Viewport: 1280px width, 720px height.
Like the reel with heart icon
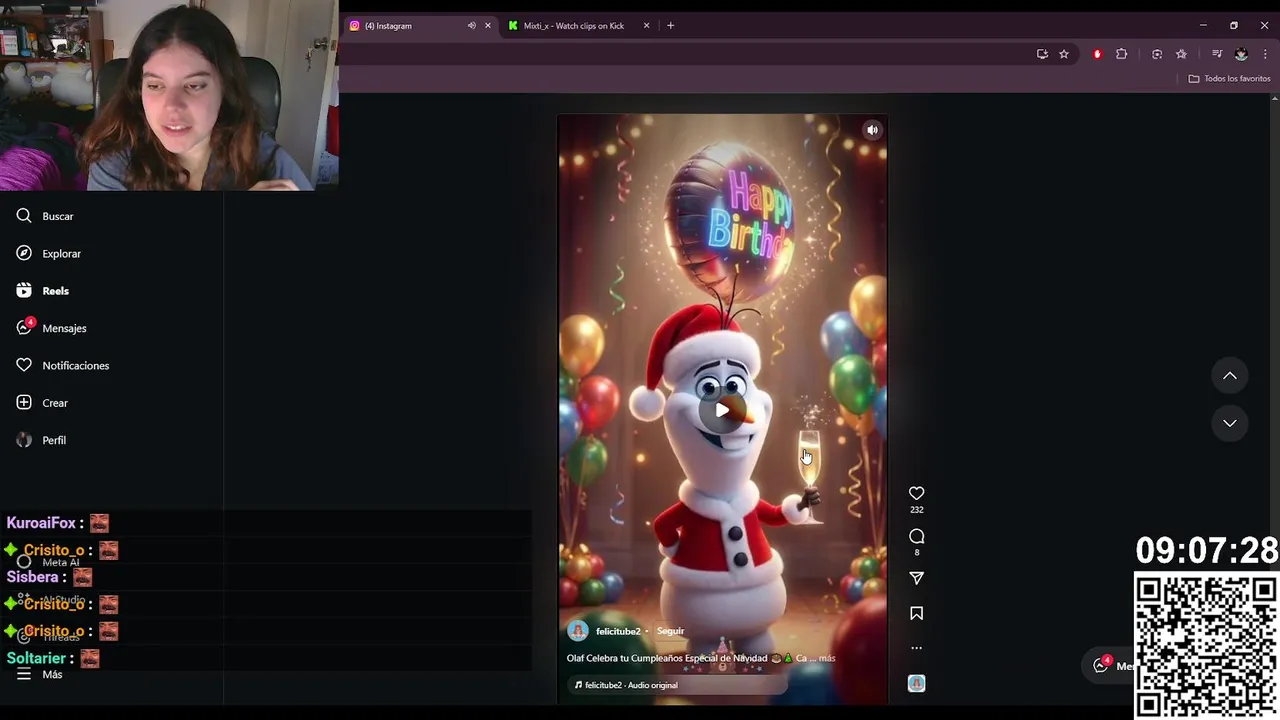point(916,493)
